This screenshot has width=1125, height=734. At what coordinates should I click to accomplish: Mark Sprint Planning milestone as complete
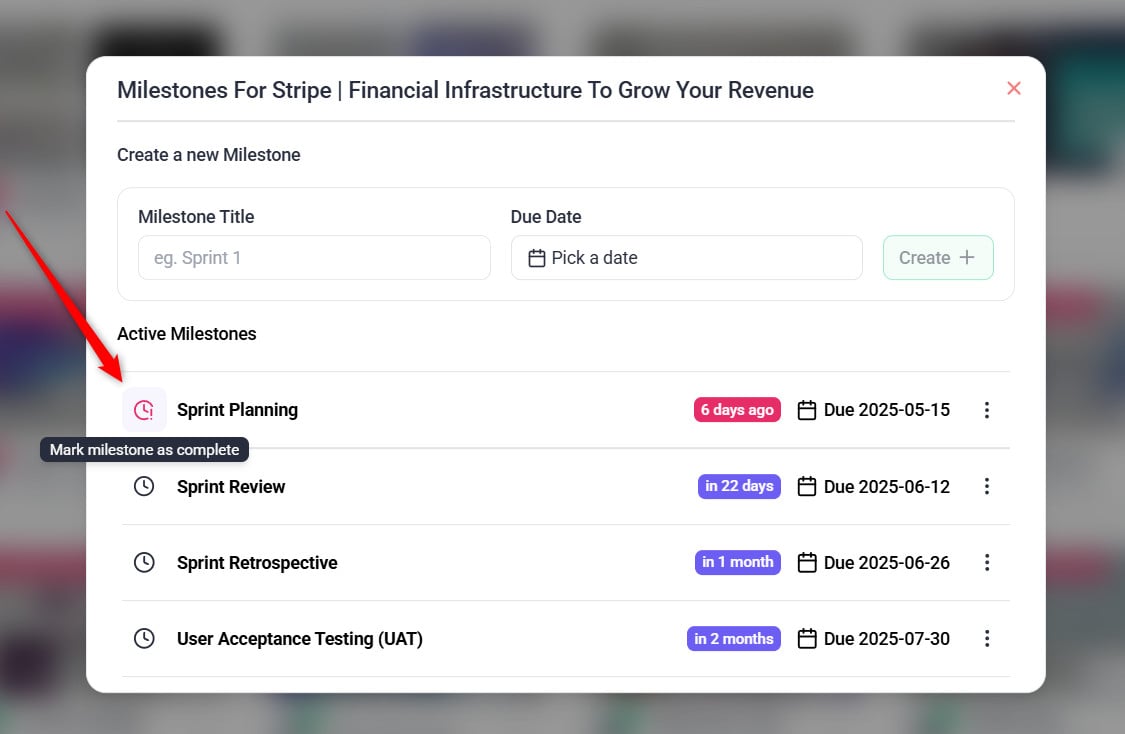[144, 410]
